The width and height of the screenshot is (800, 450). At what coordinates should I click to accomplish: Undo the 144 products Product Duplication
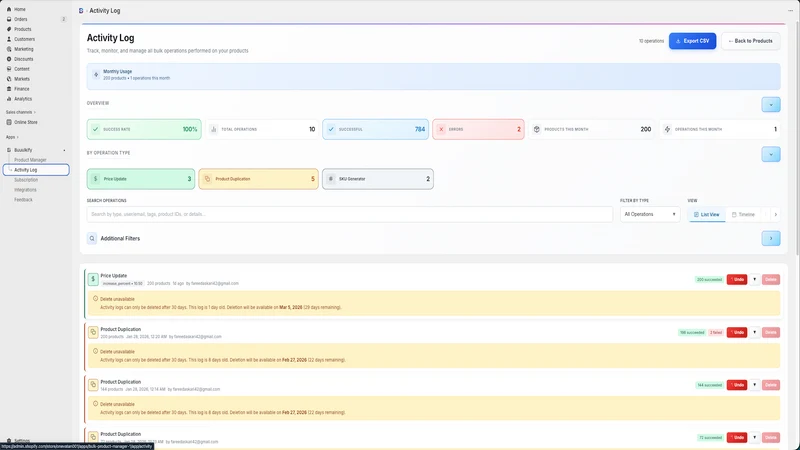[737, 385]
